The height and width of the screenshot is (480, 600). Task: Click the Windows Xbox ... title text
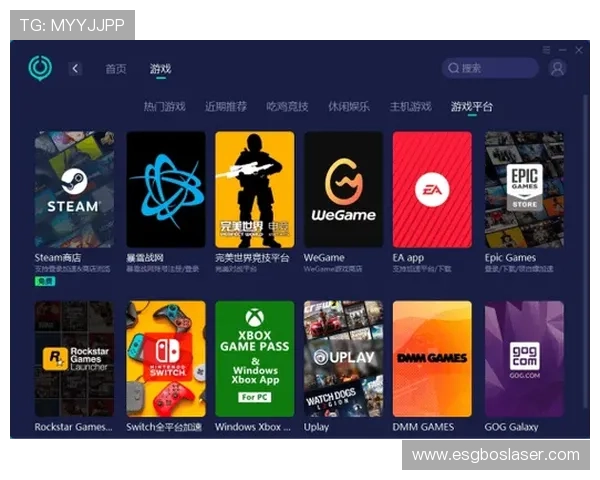253,427
